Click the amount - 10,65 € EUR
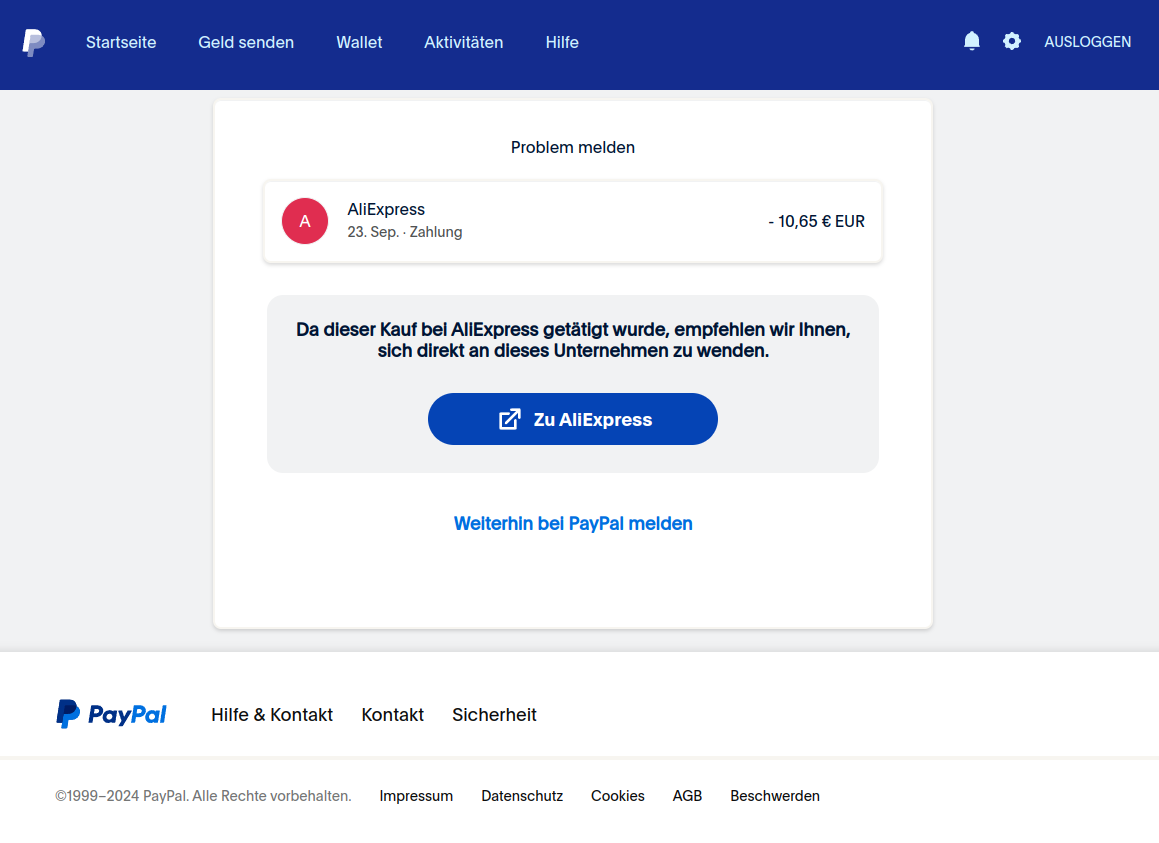Viewport: 1159px width, 843px height. (x=816, y=222)
